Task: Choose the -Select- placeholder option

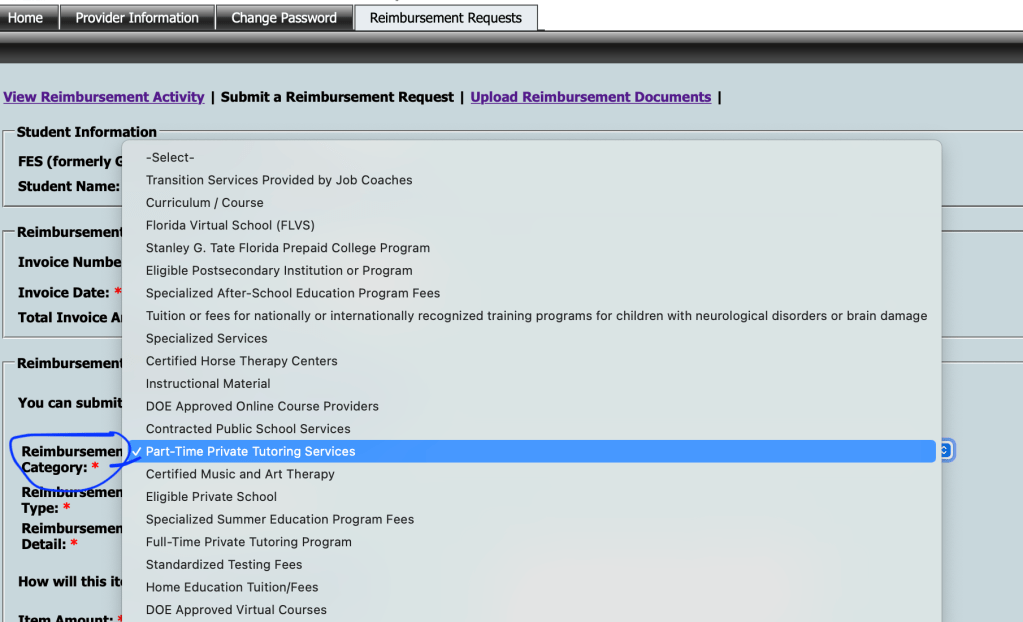Action: [170, 157]
